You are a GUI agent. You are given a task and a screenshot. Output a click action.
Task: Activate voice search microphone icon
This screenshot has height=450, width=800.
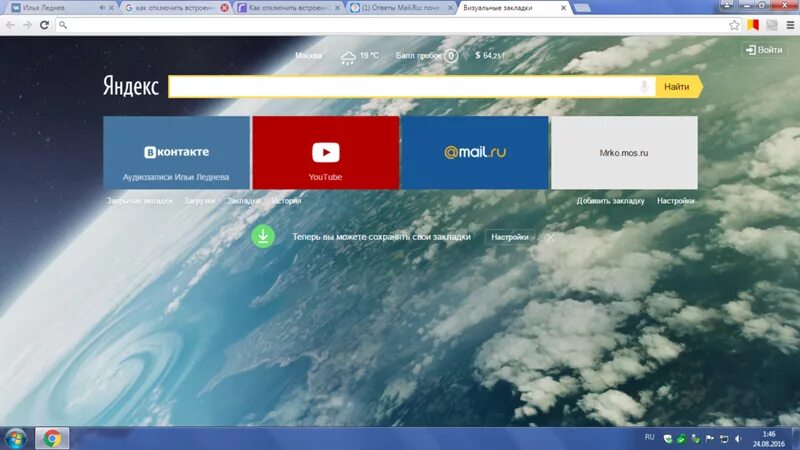[644, 86]
